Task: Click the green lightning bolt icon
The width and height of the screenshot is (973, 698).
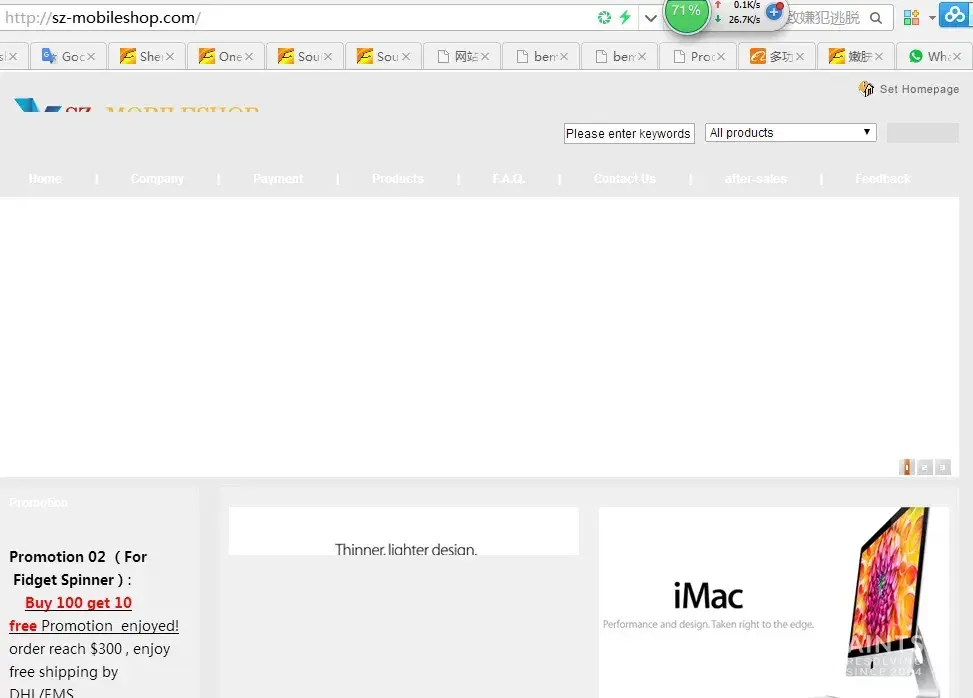Action: 625,18
